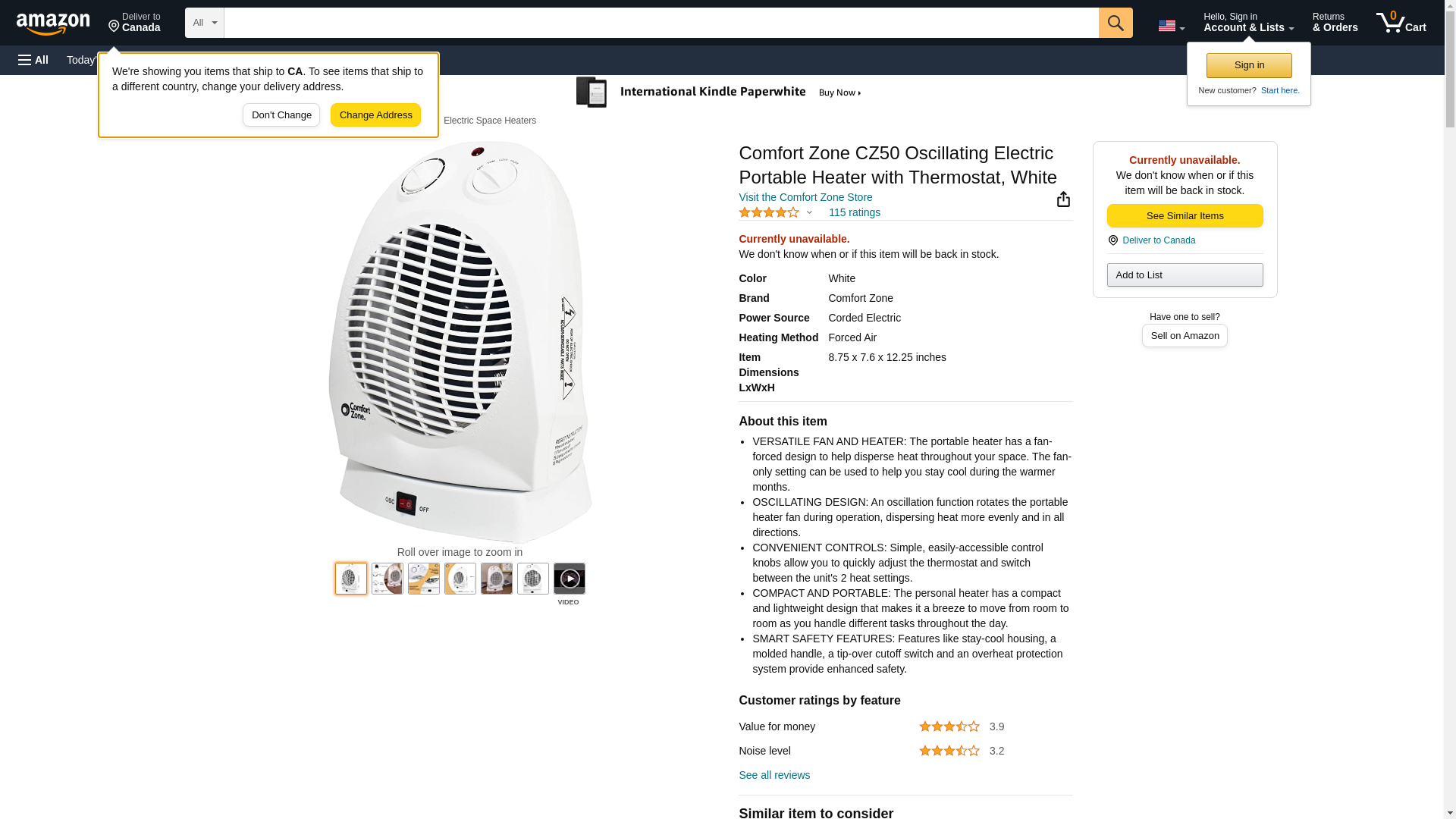This screenshot has height=819, width=1456.
Task: Open the 115 ratings link
Action: point(854,213)
